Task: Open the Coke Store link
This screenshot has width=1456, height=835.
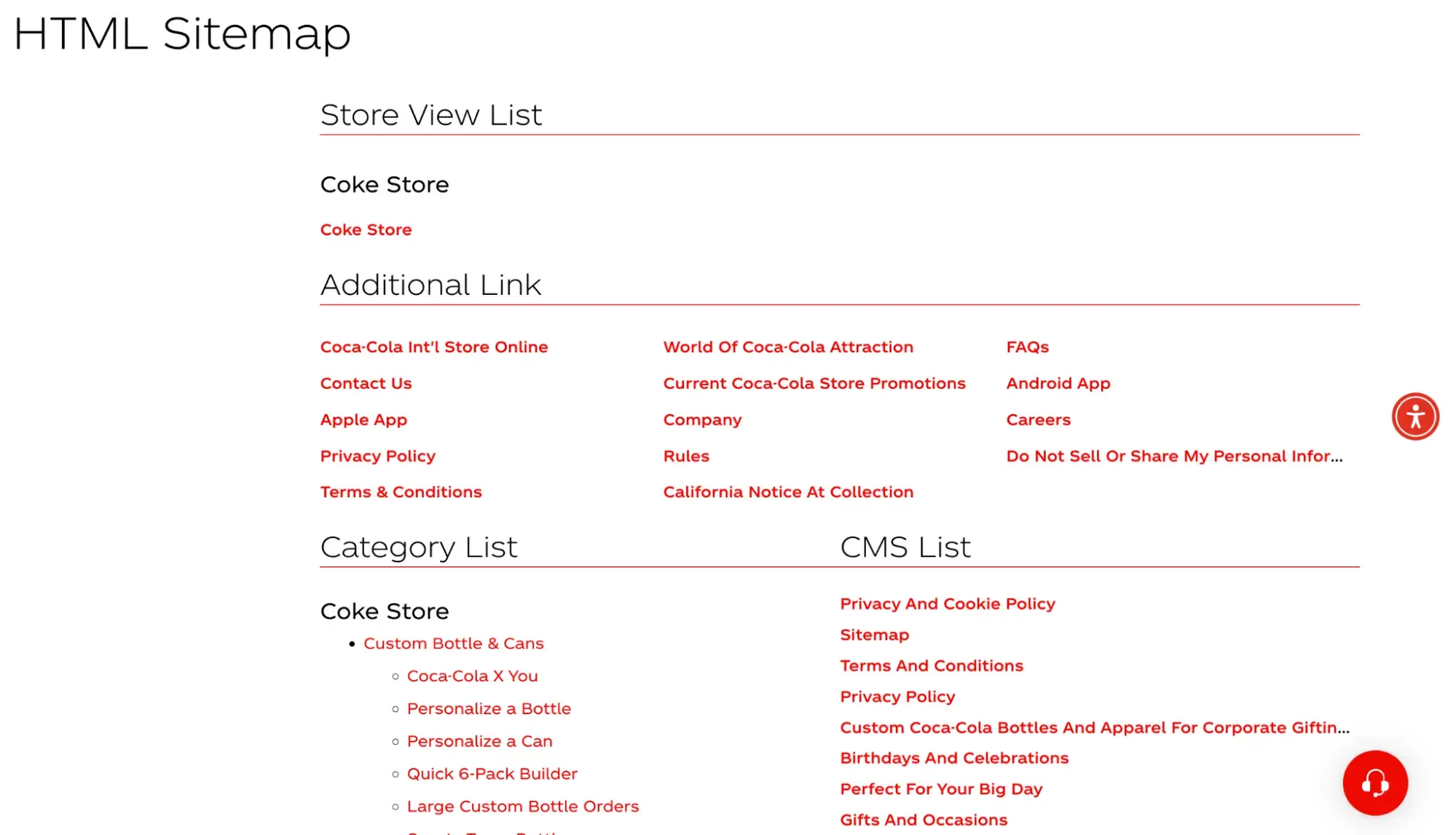Action: point(366,229)
